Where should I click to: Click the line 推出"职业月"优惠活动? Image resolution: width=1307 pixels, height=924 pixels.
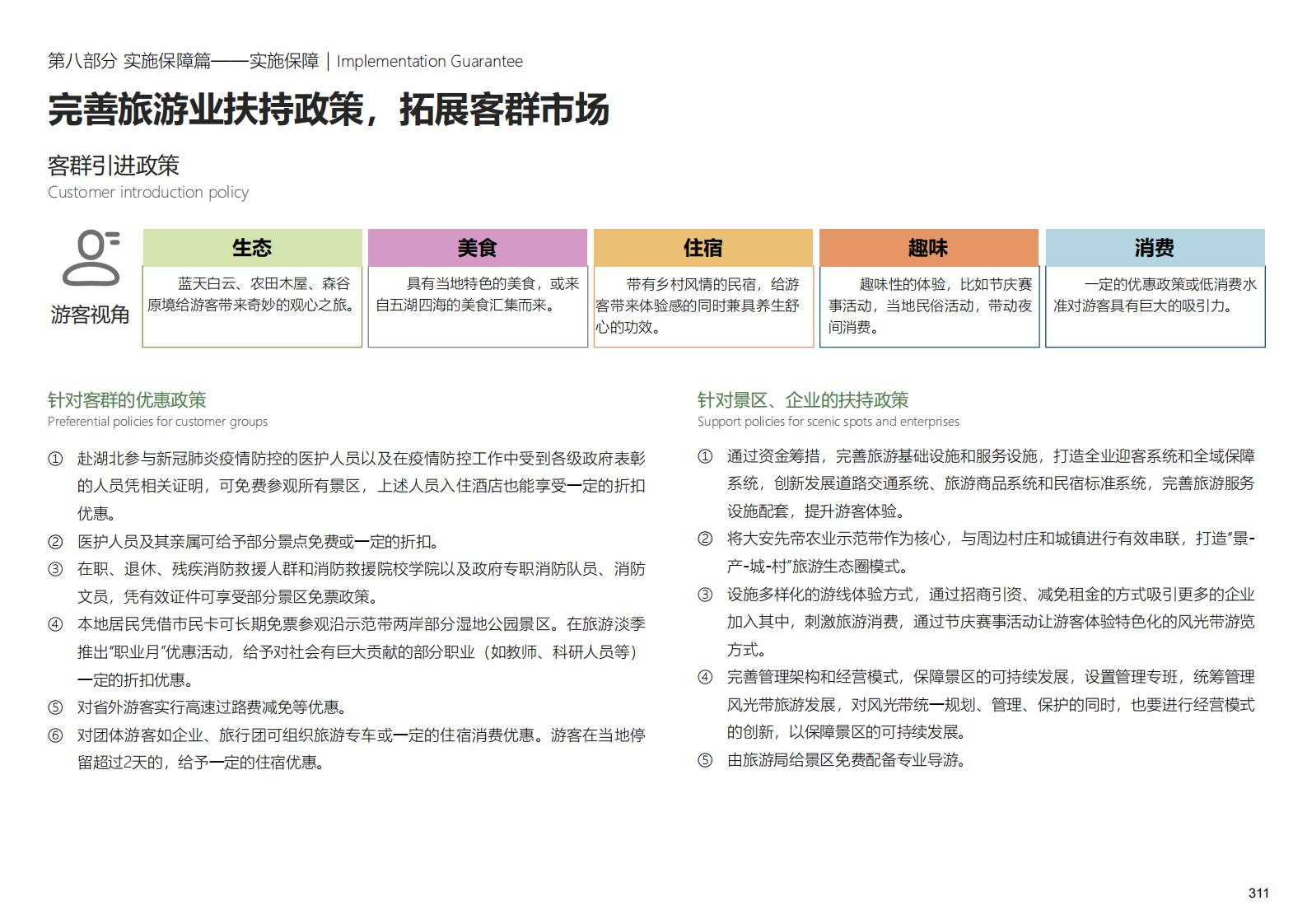[x=358, y=652]
